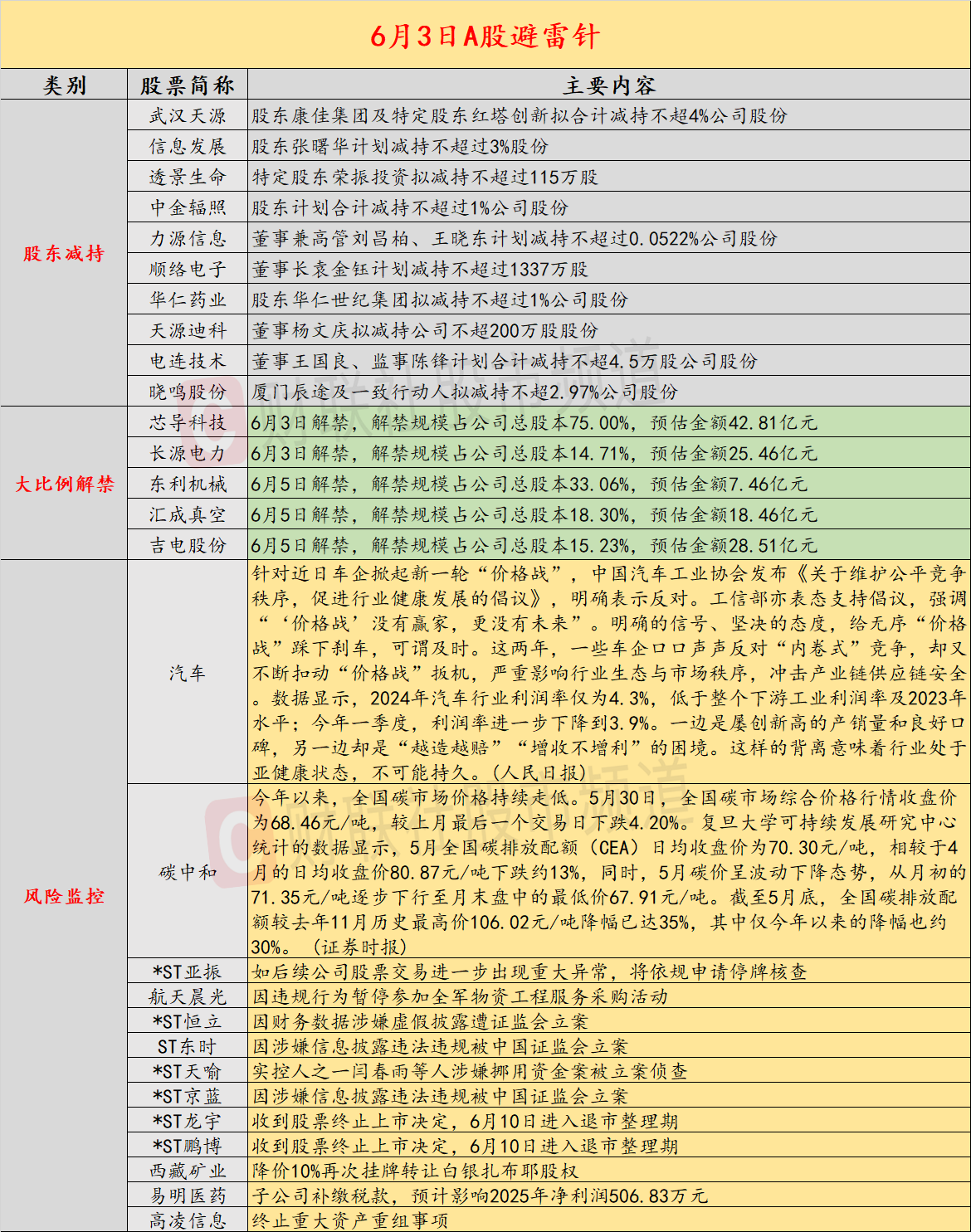
Task: Click 股东华仁世纪集团拟减持 text
Action: [x=440, y=300]
